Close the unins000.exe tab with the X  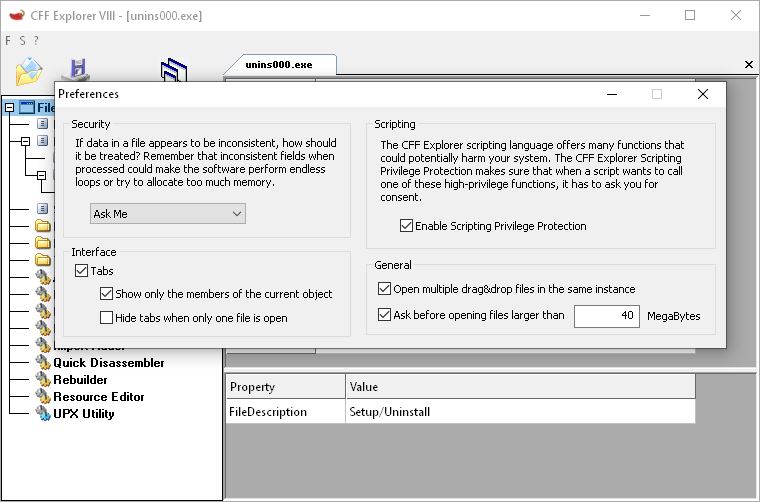pyautogui.click(x=749, y=64)
